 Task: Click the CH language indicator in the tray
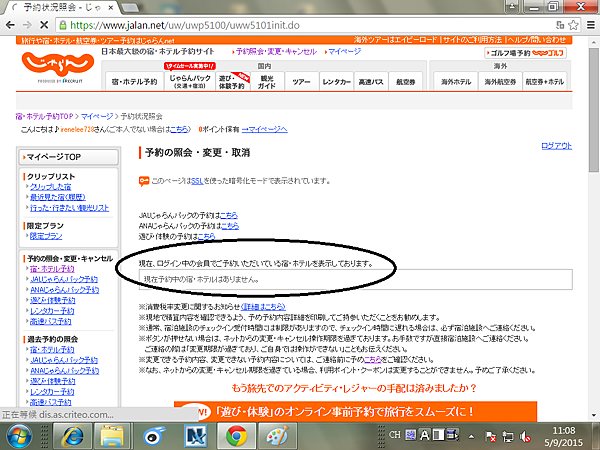[x=395, y=435]
